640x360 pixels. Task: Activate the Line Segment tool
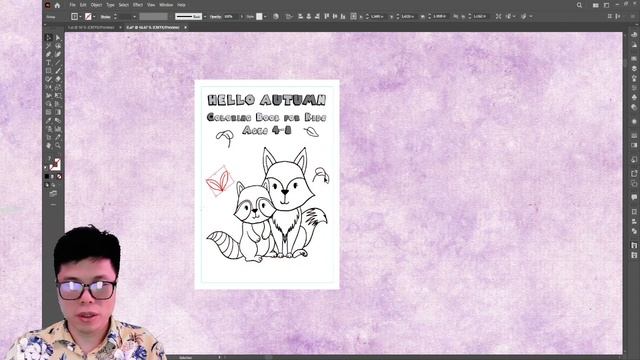(x=58, y=62)
